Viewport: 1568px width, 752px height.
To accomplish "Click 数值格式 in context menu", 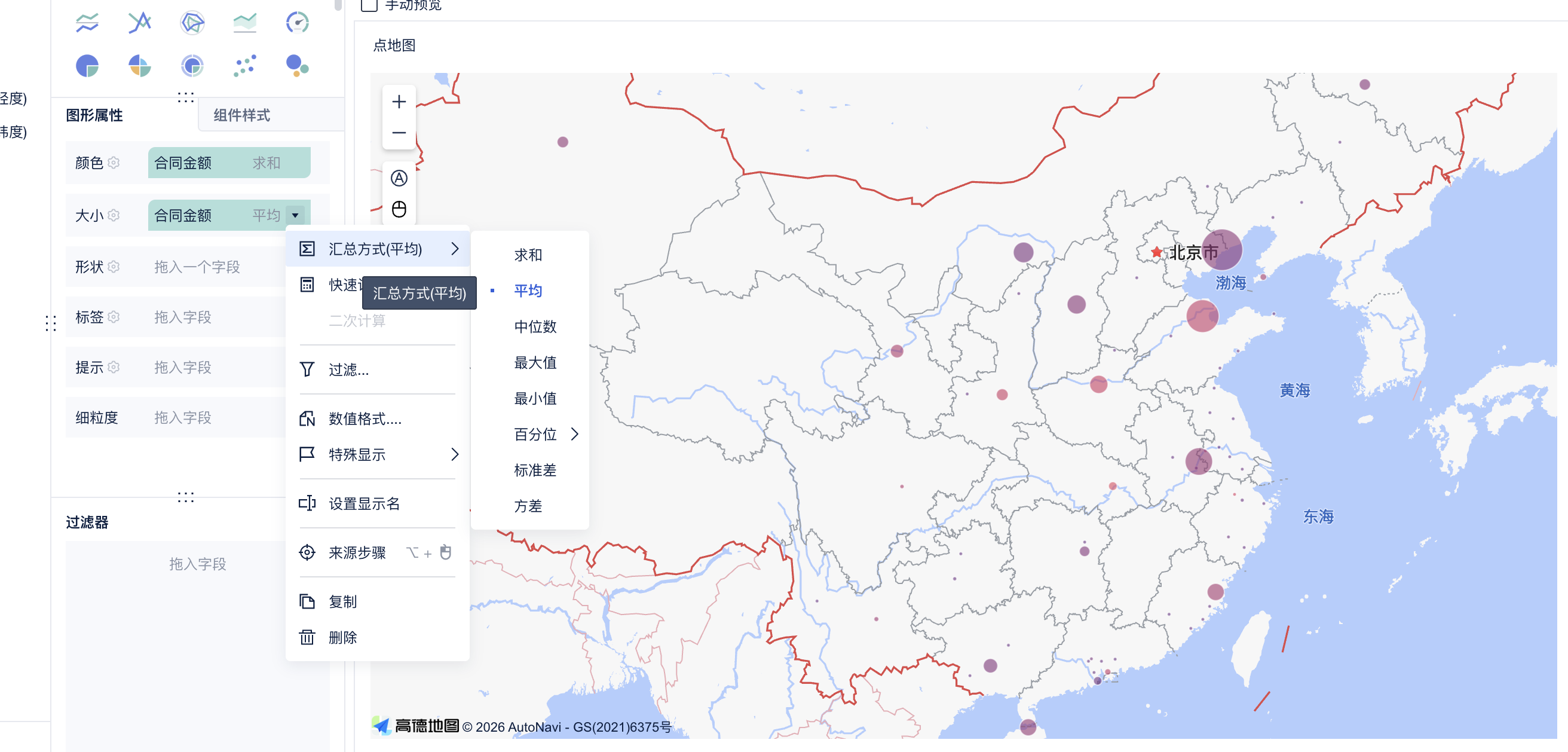I will coord(365,419).
